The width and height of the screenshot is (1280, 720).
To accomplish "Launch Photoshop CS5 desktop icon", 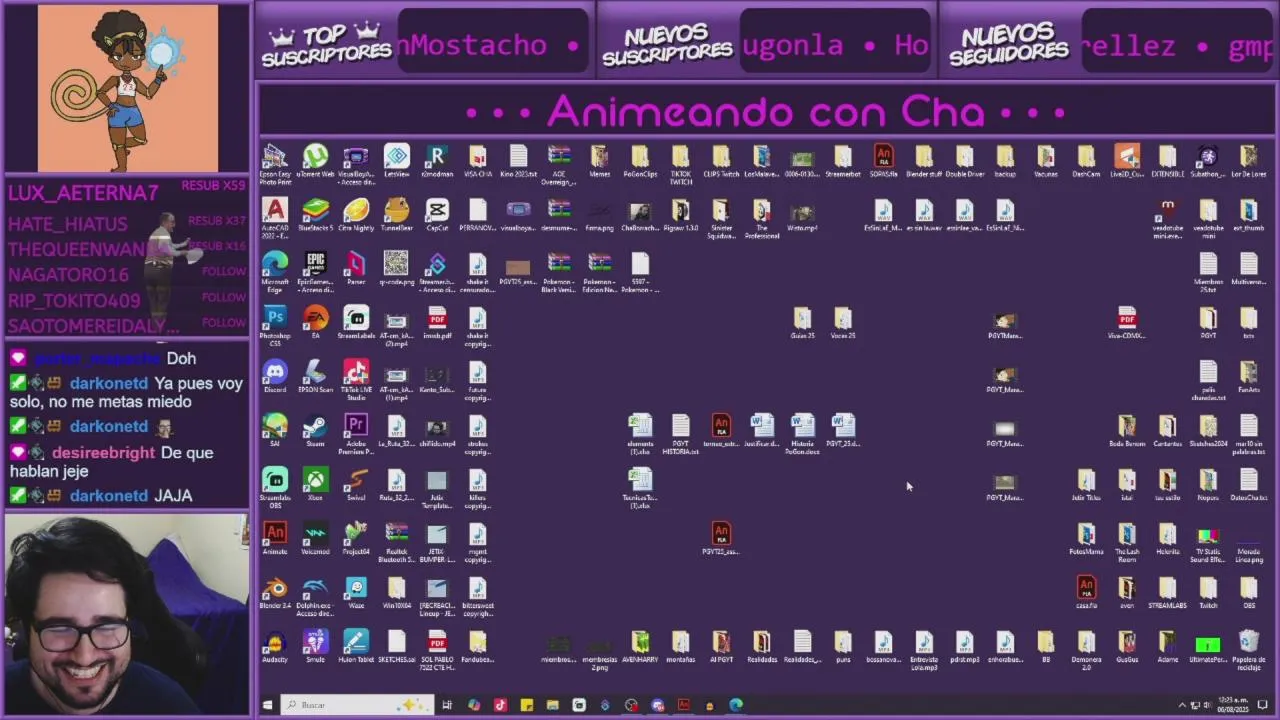I will coord(275,325).
